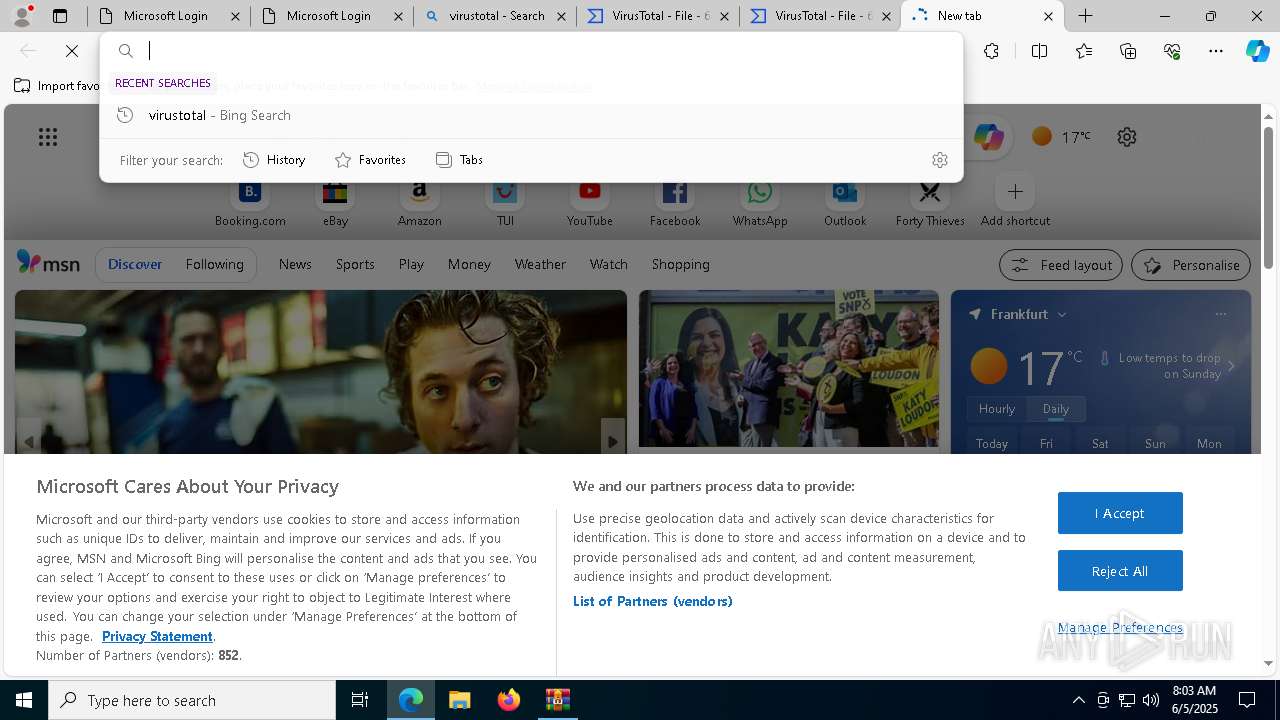
Task: Stop loading the page
Action: (x=72, y=51)
